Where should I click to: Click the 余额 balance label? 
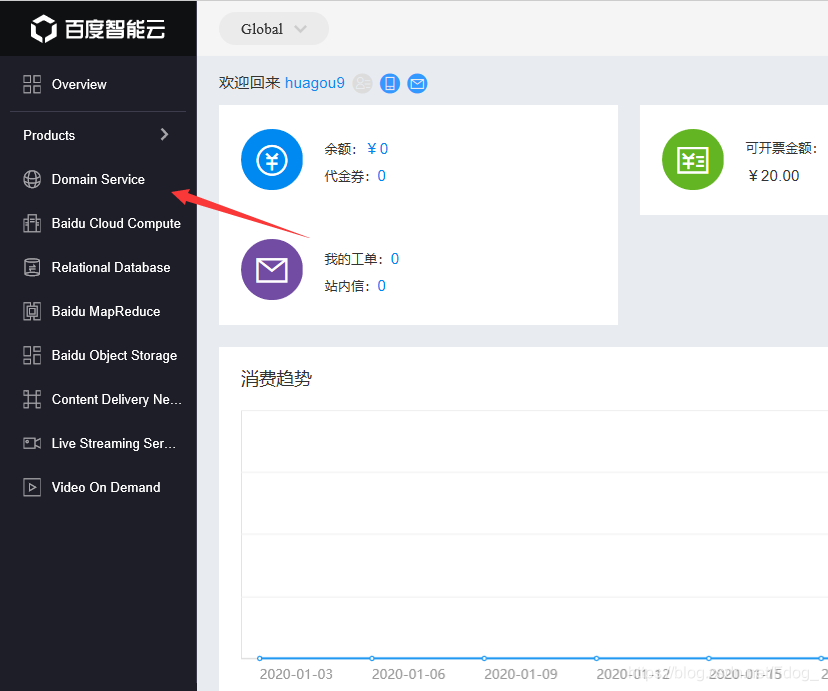341,149
